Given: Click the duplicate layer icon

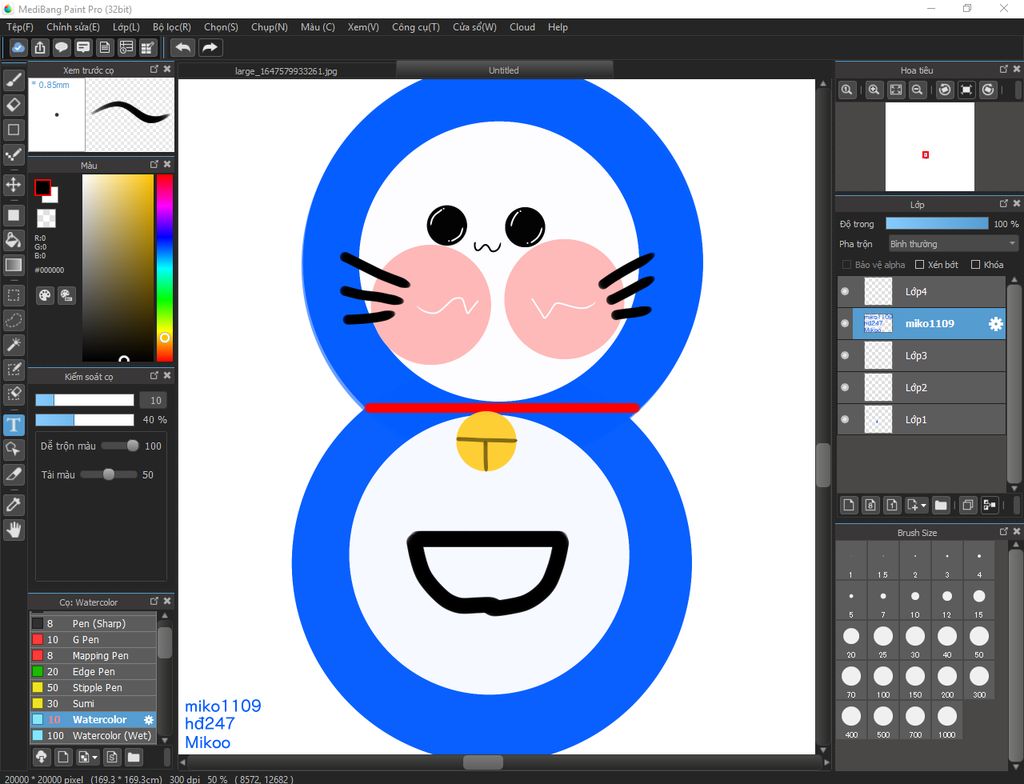Looking at the screenshot, I should pyautogui.click(x=967, y=504).
